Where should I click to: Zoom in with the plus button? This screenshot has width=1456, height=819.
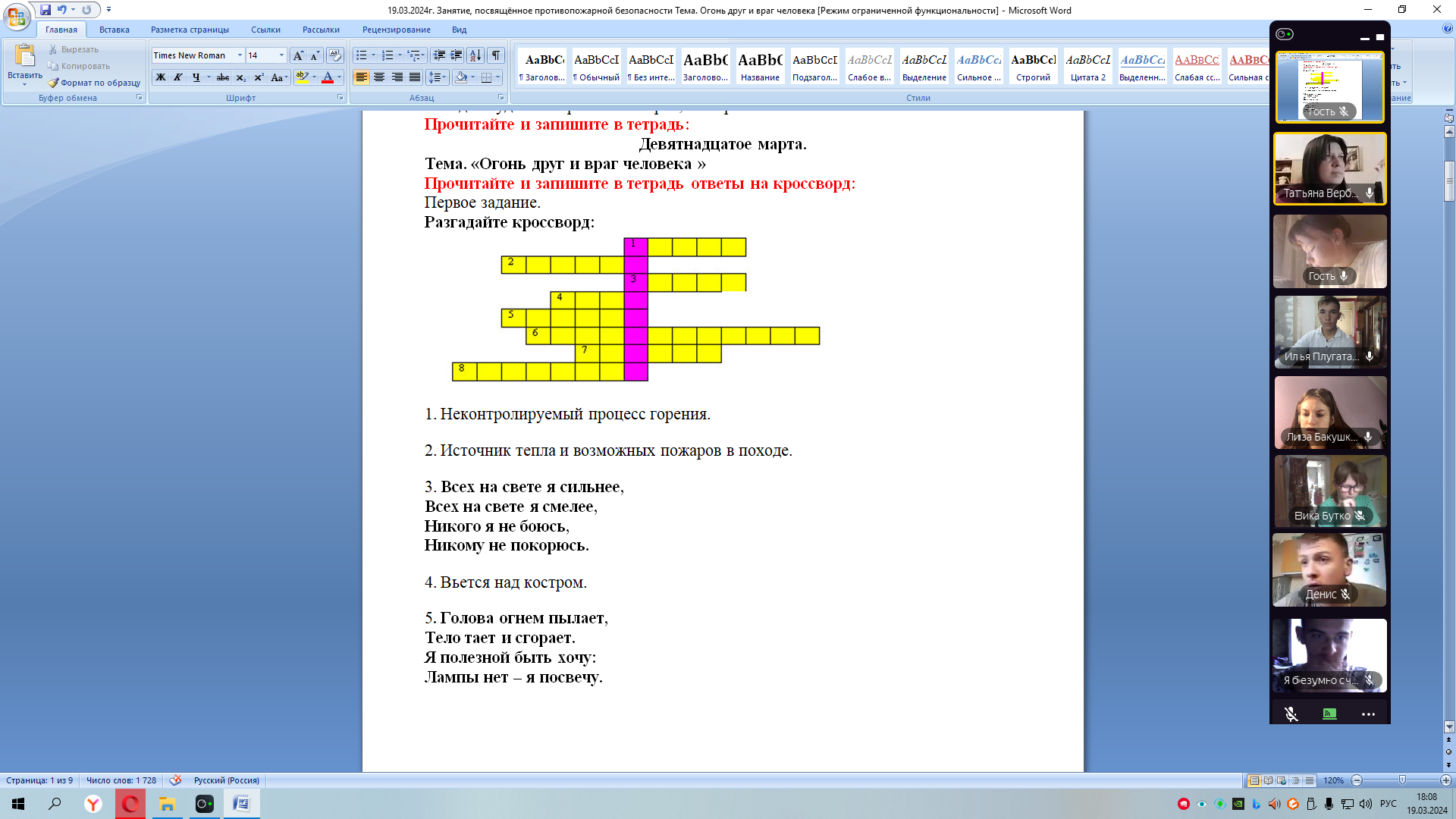click(1446, 780)
